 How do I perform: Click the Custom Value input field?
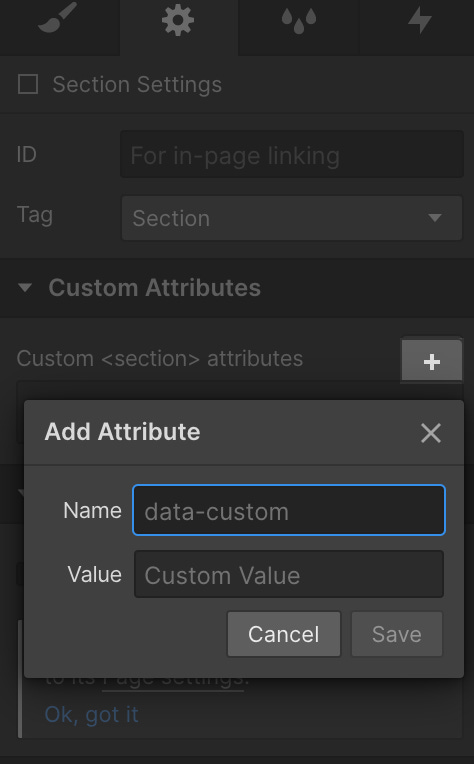tap(289, 574)
